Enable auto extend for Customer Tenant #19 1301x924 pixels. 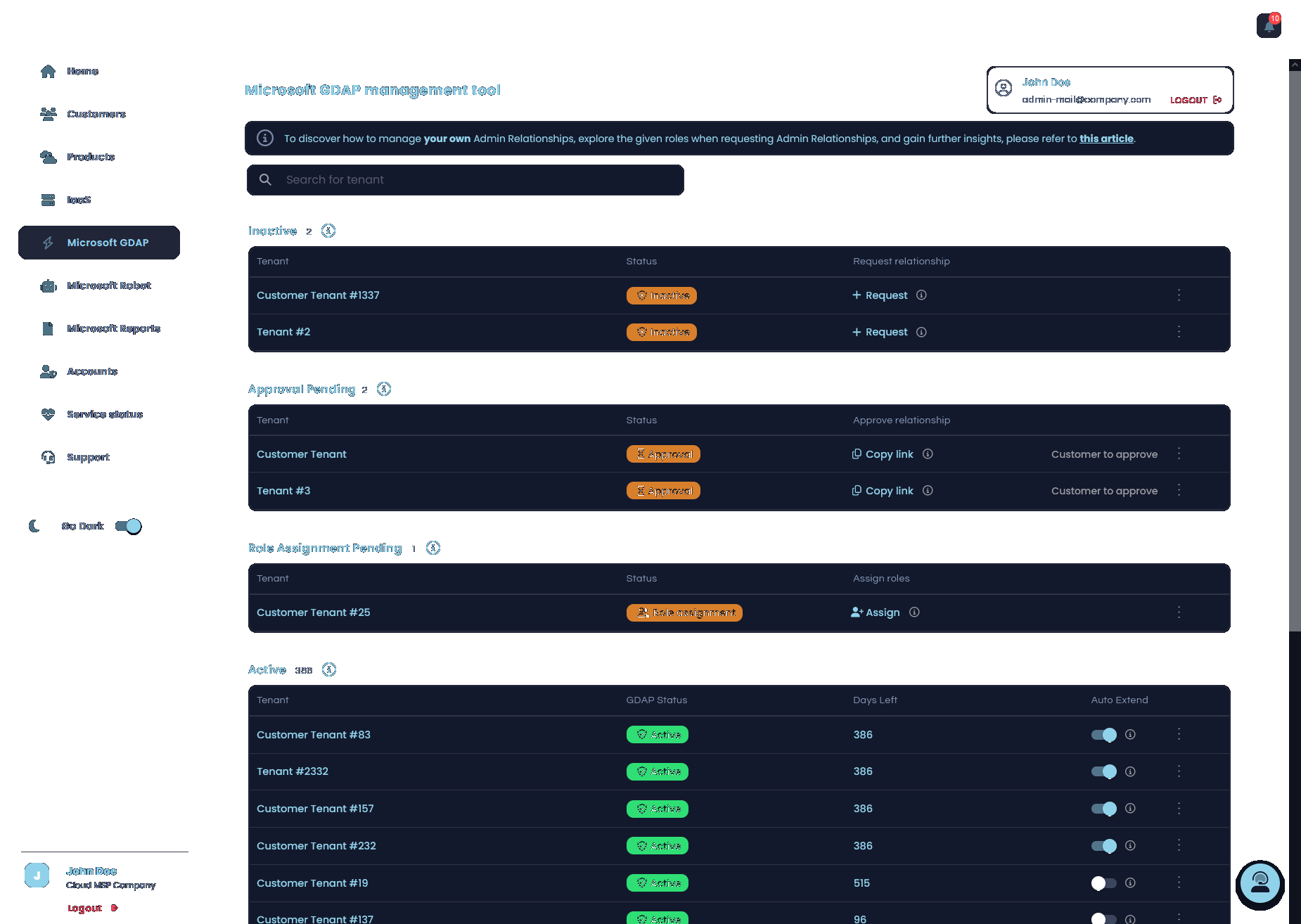(x=1104, y=883)
